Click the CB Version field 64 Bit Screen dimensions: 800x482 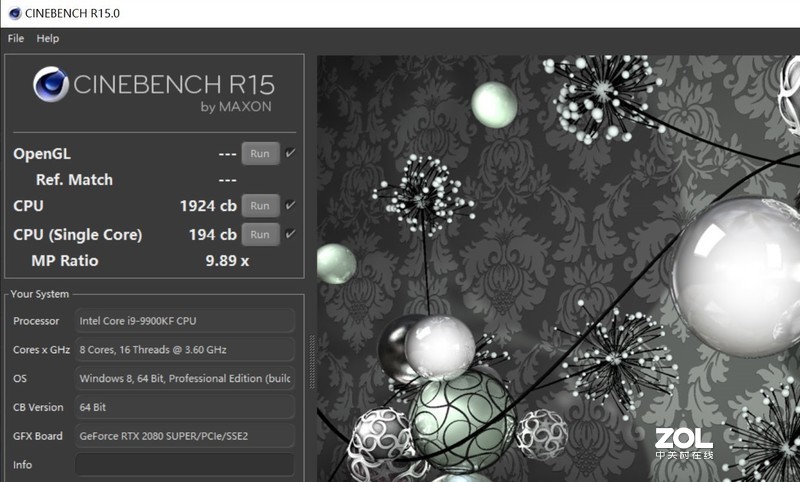185,407
